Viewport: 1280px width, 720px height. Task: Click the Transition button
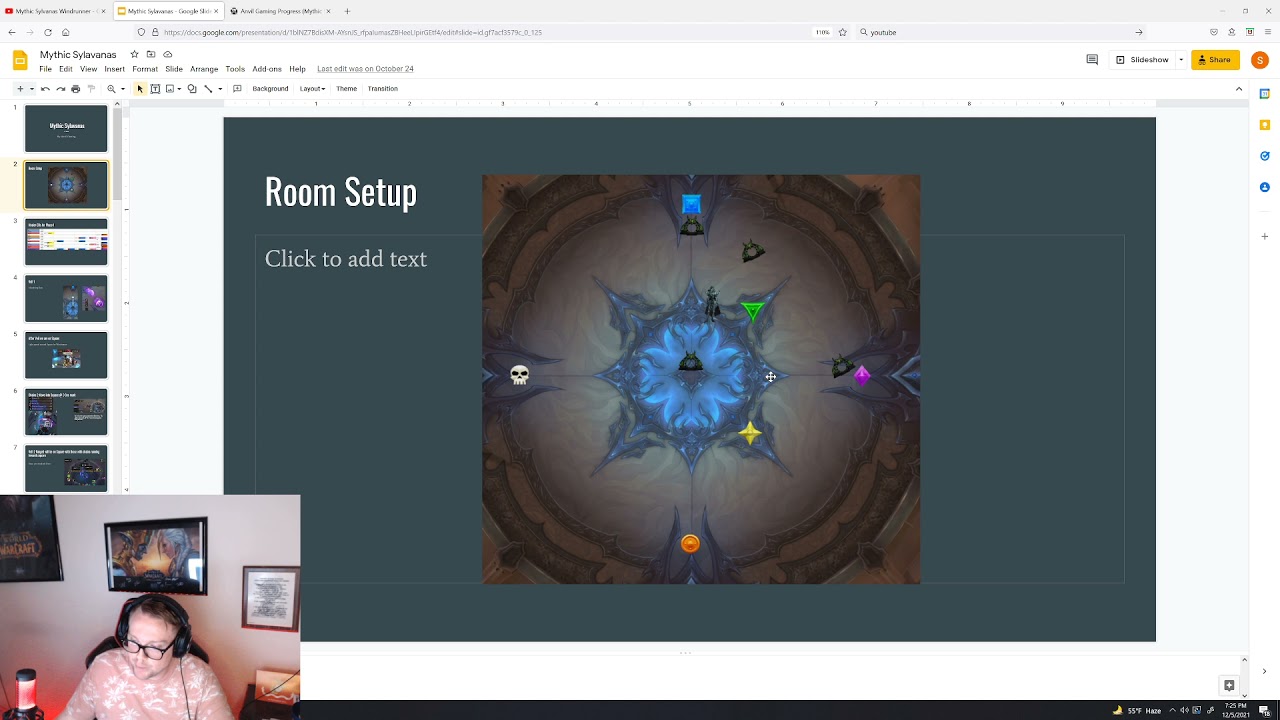[x=382, y=89]
